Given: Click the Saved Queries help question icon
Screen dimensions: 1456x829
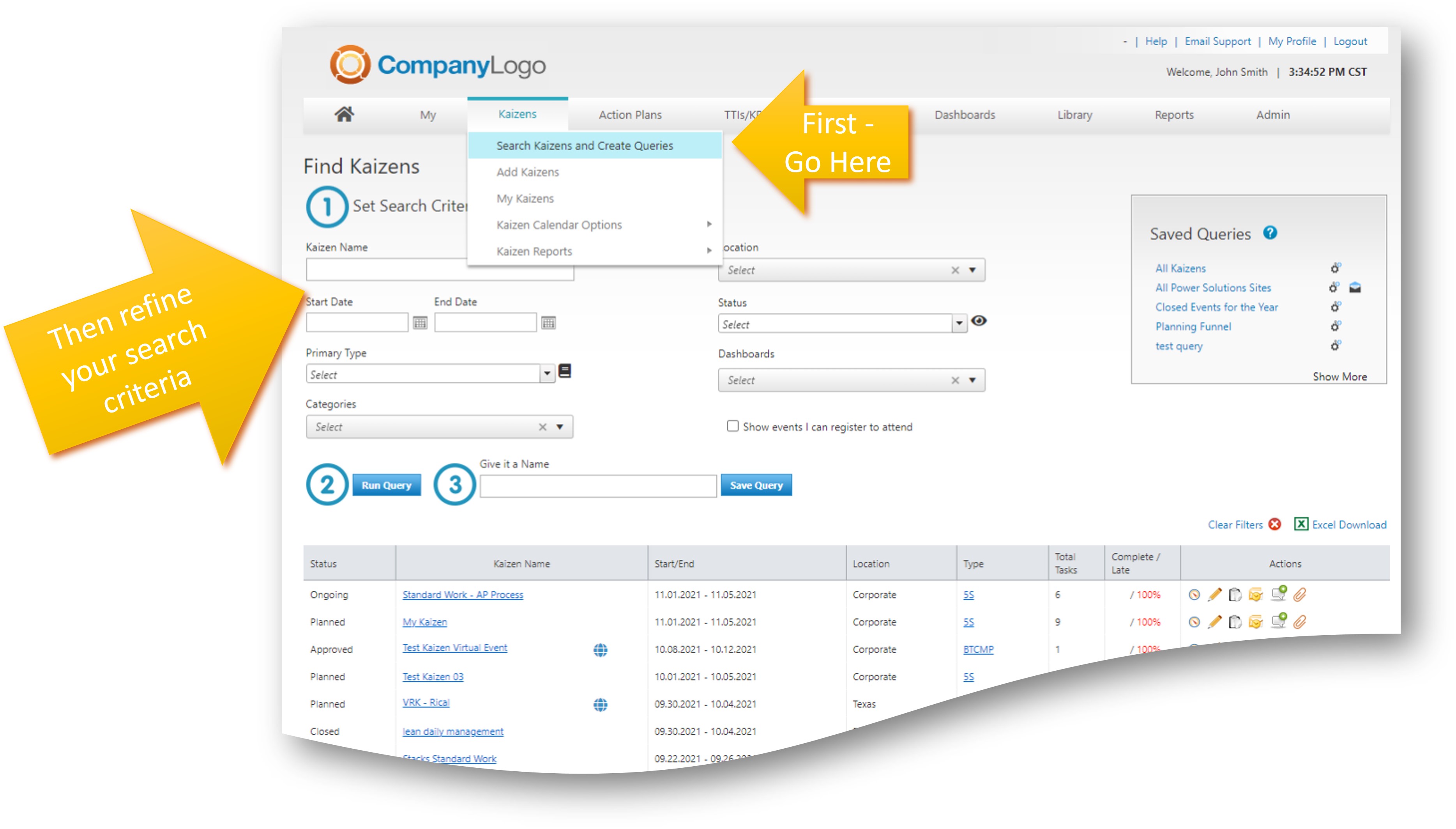Looking at the screenshot, I should click(x=1270, y=233).
